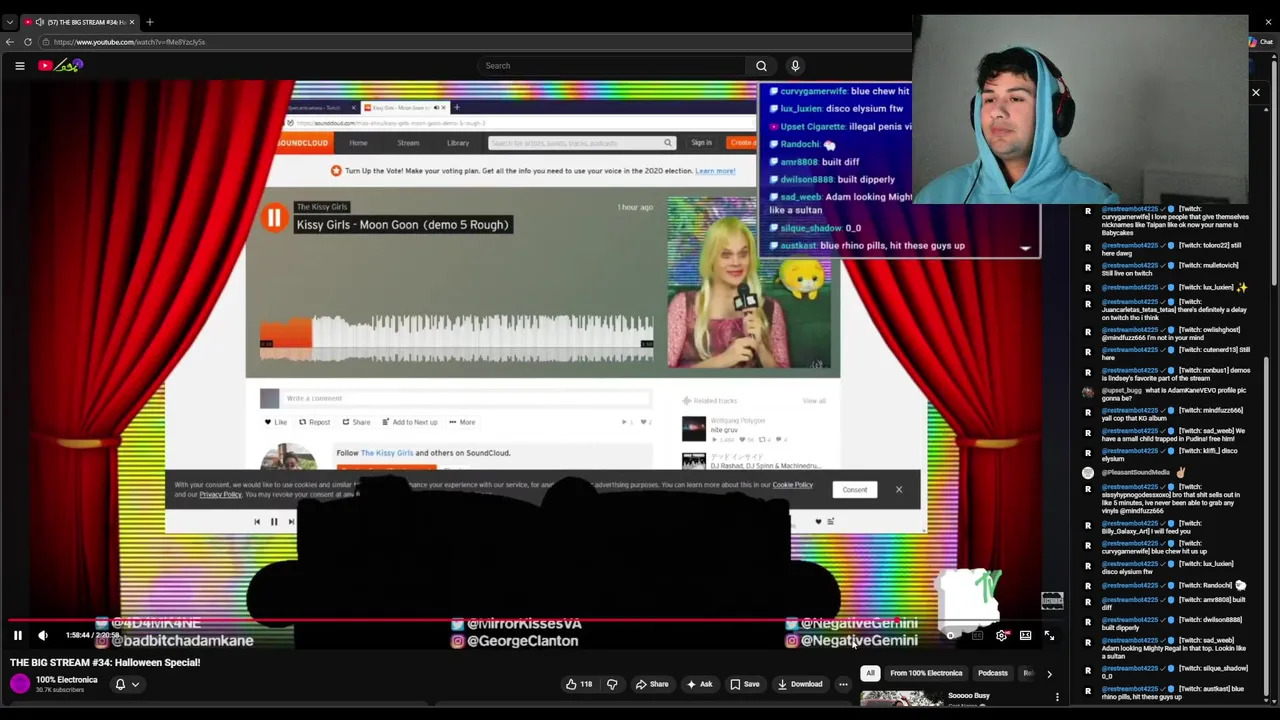Screen dimensions: 1280x720
Task: View site information icon in address bar
Action: 45,42
